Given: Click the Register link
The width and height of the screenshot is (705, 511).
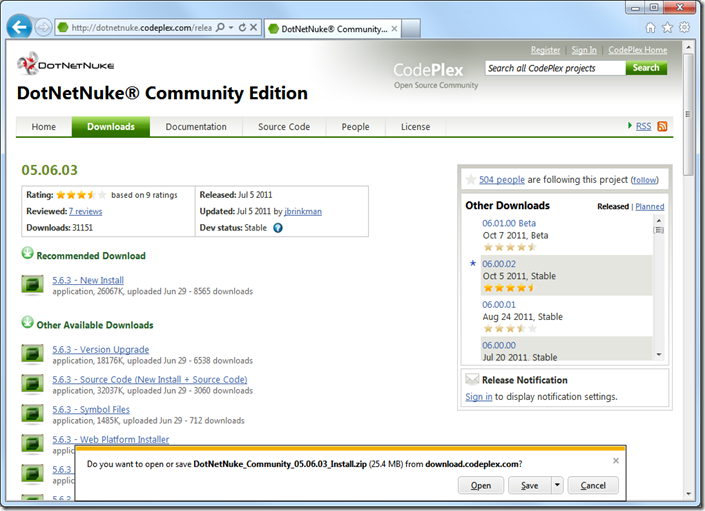Looking at the screenshot, I should tap(545, 50).
